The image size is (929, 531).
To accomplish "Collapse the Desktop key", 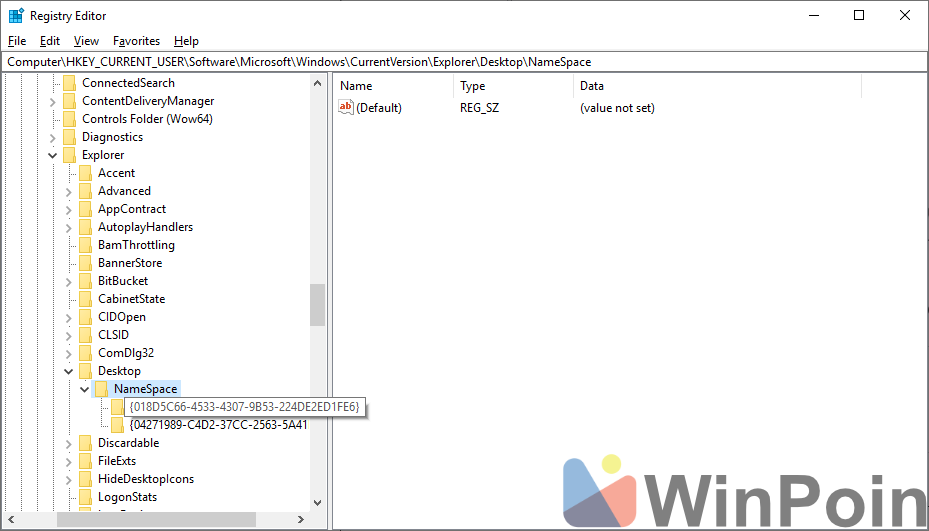I will point(69,372).
